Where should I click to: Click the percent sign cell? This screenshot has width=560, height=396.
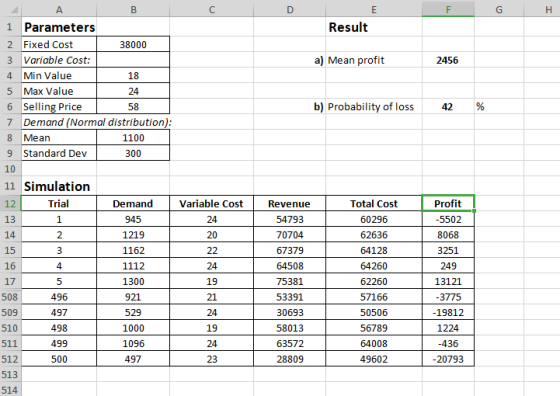pyautogui.click(x=499, y=106)
